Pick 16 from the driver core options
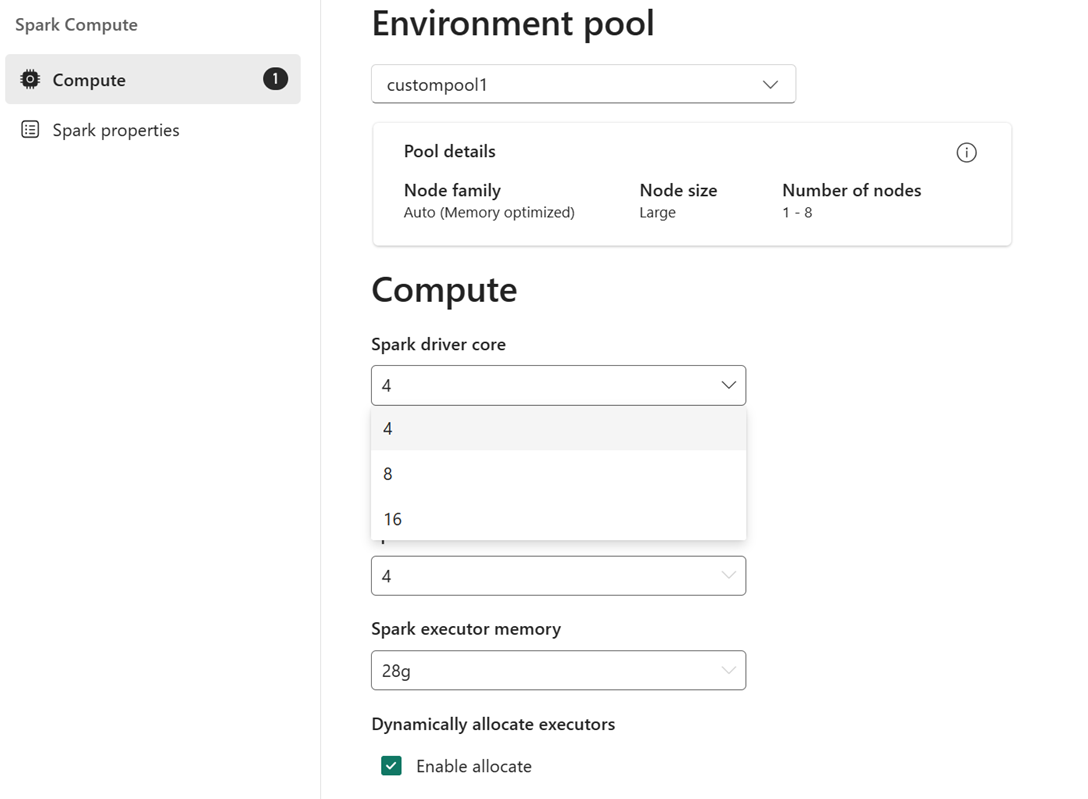The width and height of the screenshot is (1088, 799). click(x=557, y=519)
